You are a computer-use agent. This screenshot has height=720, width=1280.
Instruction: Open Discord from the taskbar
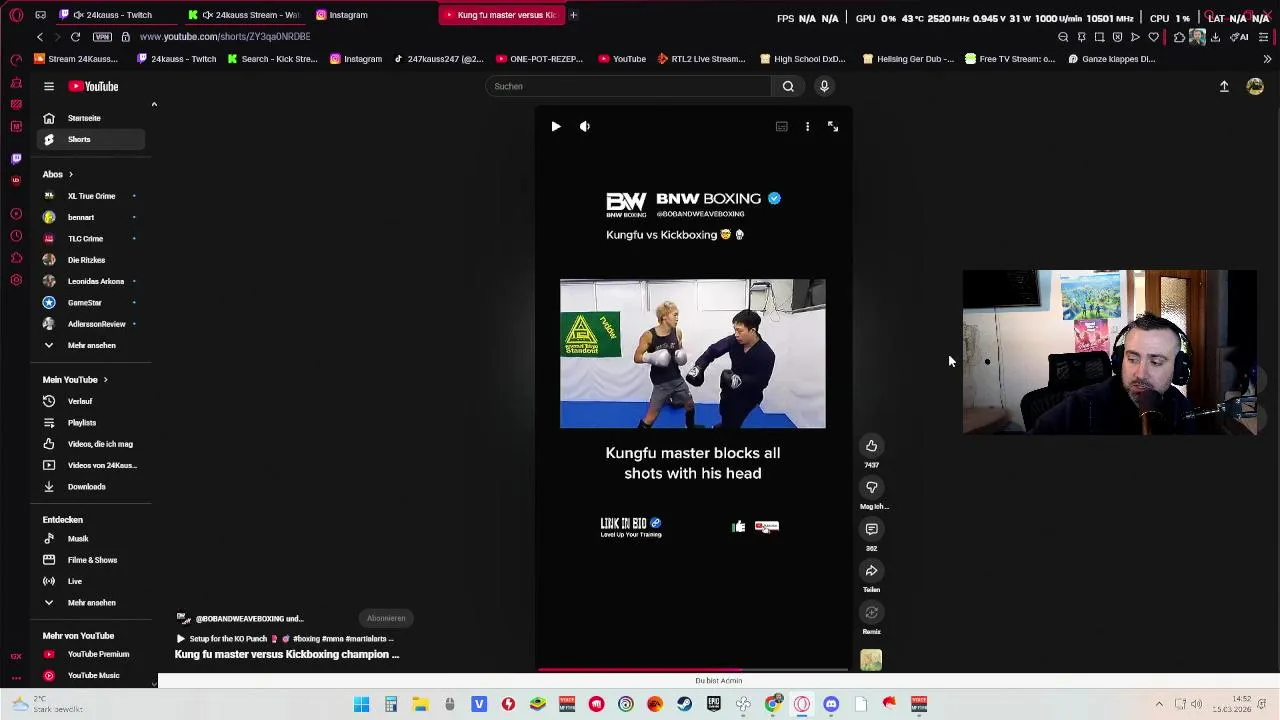(x=831, y=704)
